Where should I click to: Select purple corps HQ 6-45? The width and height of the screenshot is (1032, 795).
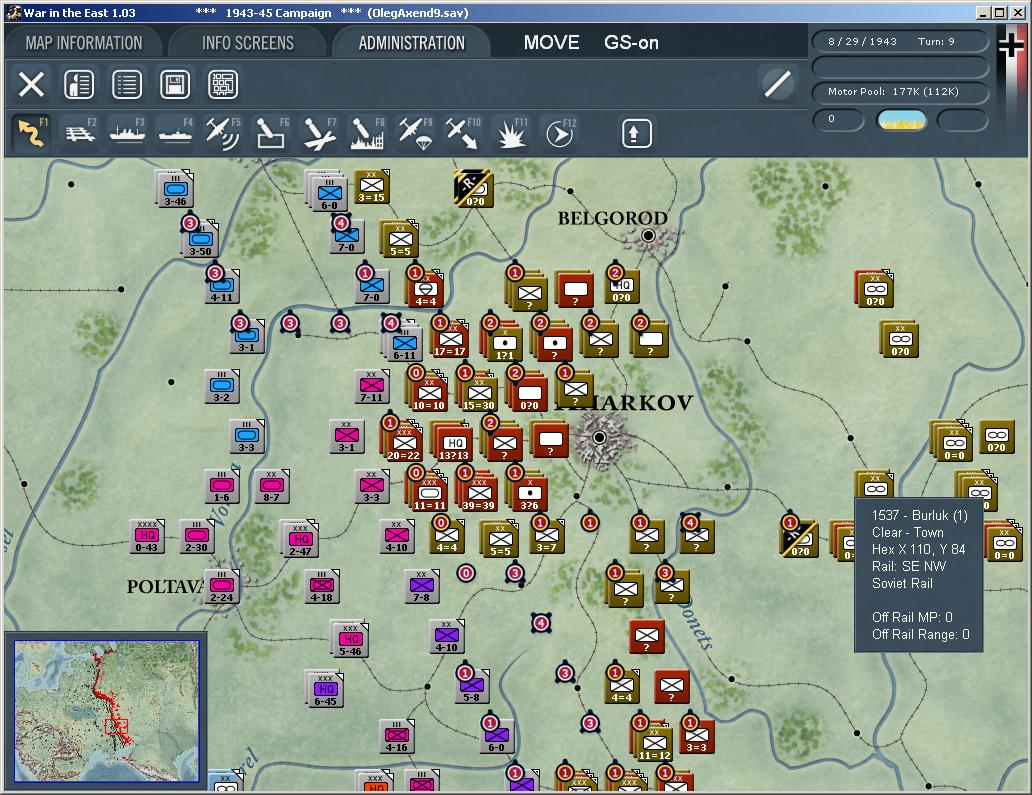324,689
